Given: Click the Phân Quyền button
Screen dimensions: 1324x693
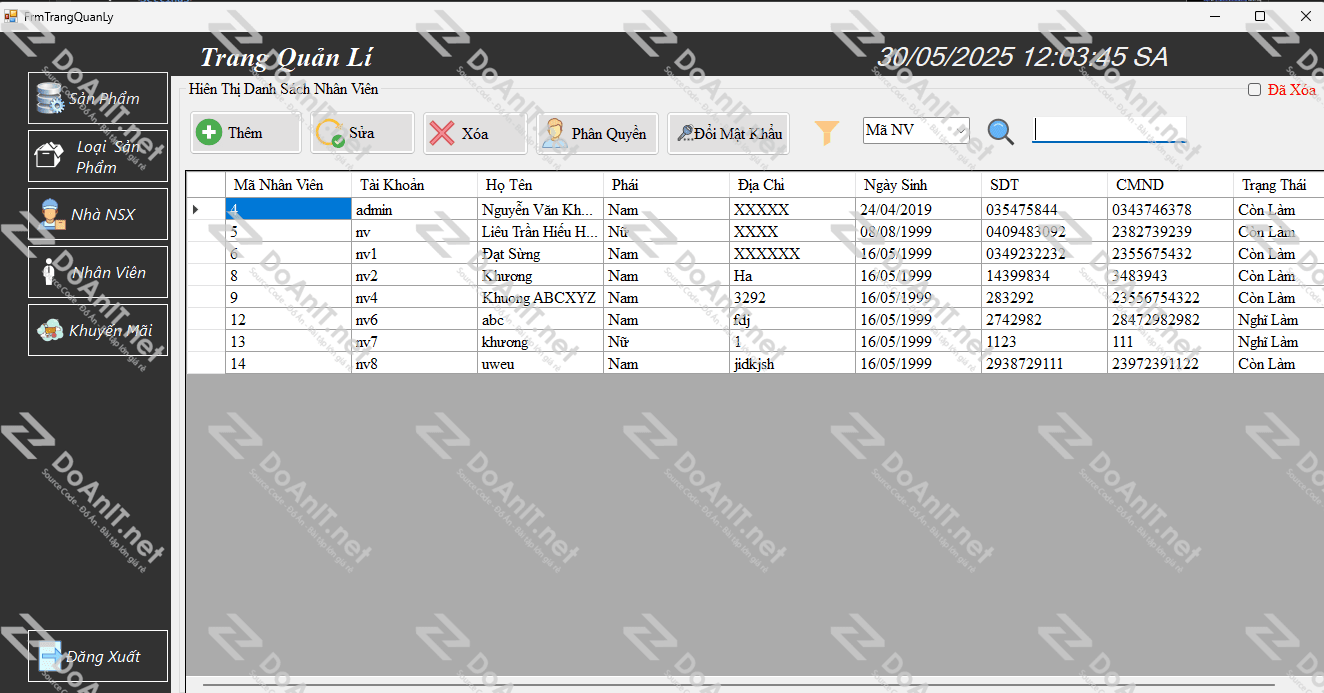Looking at the screenshot, I should tap(597, 133).
